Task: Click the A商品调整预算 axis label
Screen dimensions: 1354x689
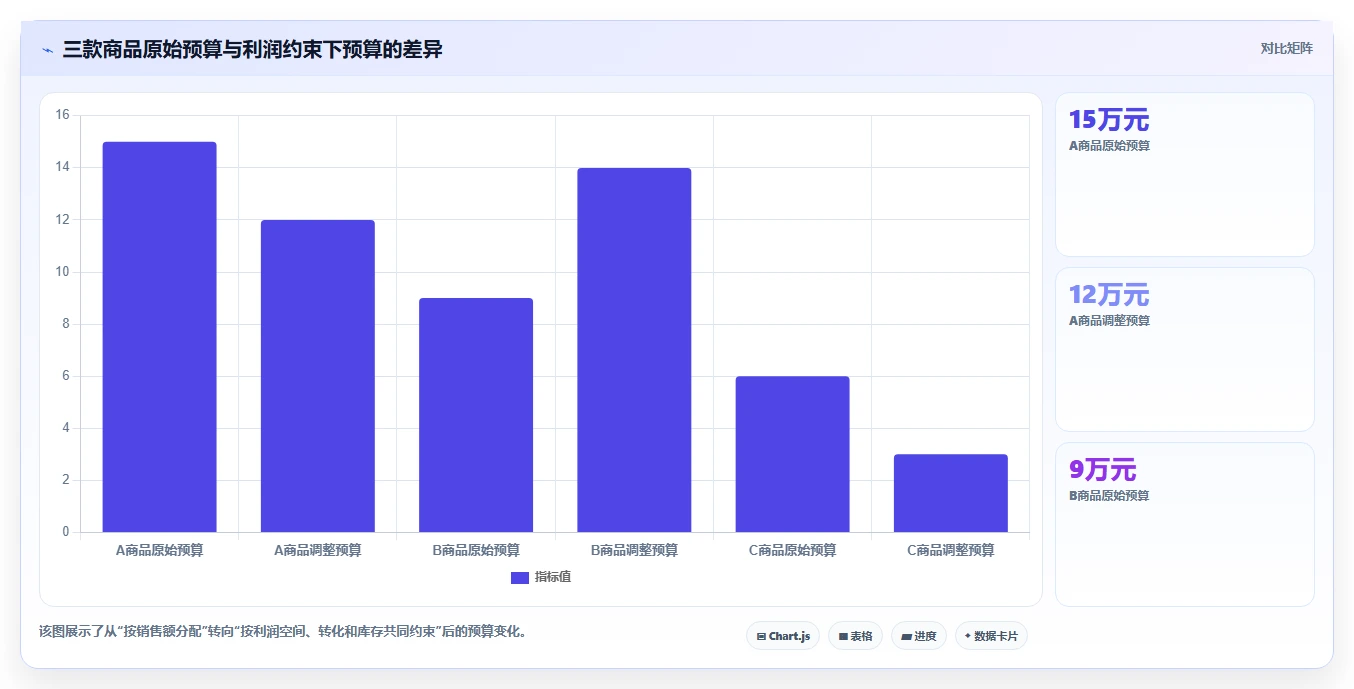Action: pos(318,550)
